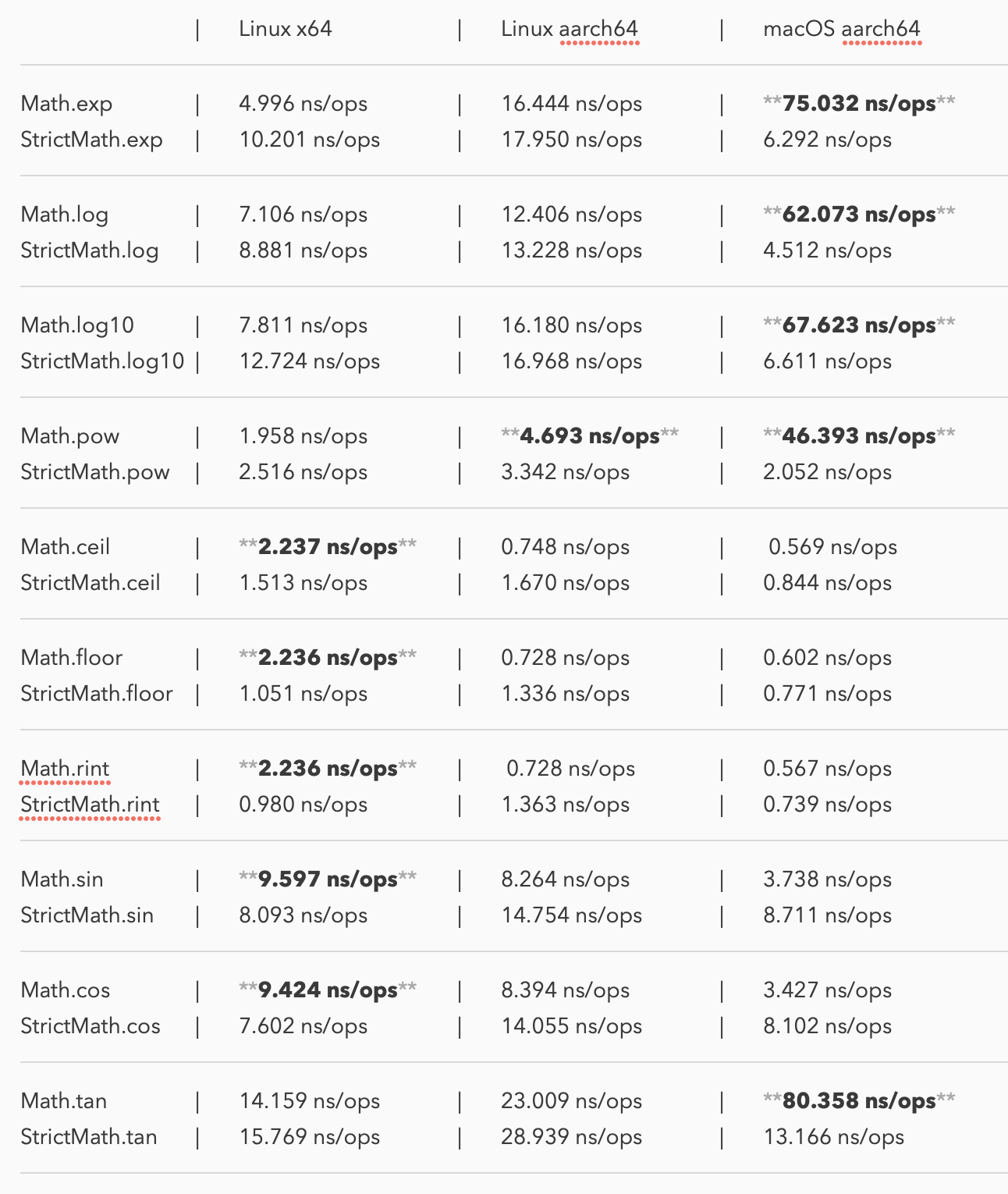Click the 28.939 ns/ops value
Screen dimensions: 1008x1194
coord(572,1137)
